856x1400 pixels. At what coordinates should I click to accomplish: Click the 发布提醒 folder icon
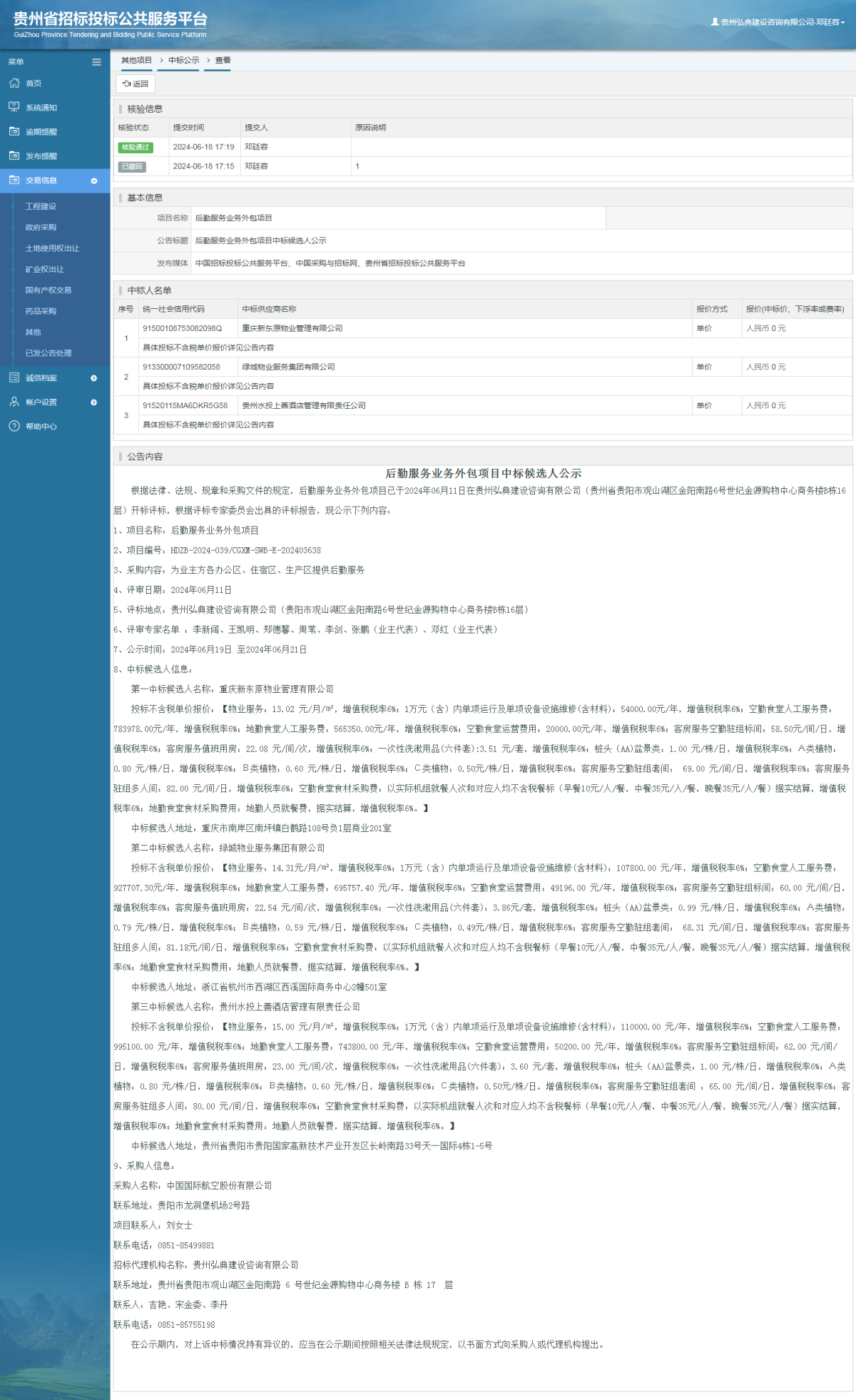click(x=14, y=156)
